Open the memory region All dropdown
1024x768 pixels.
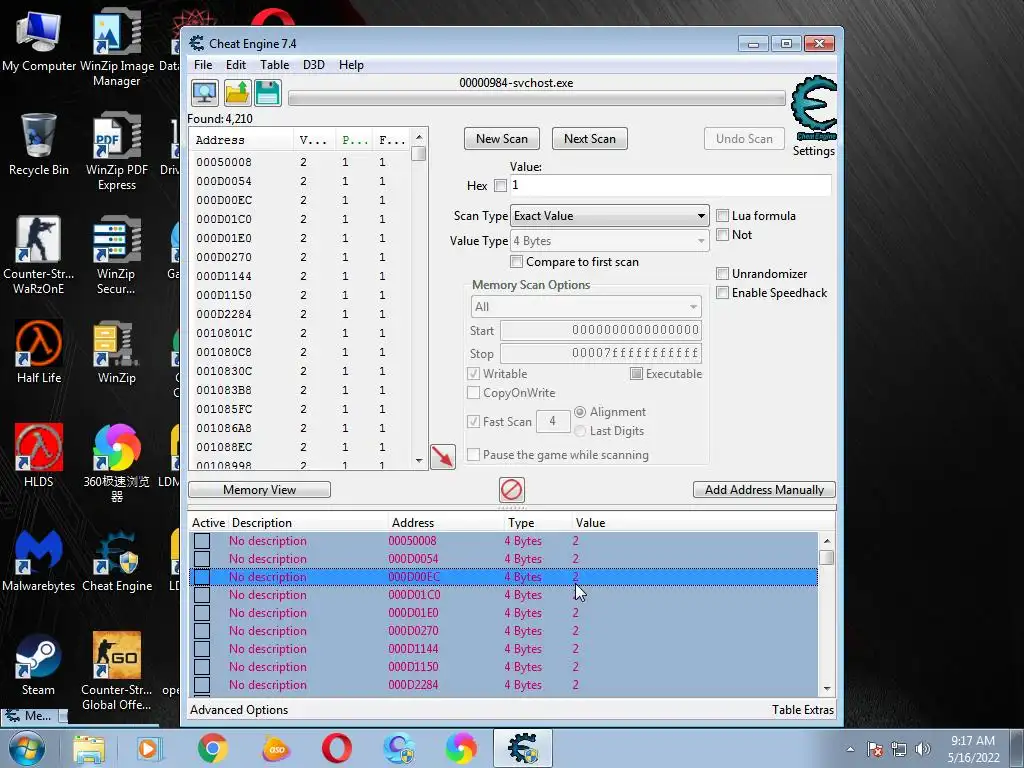(586, 307)
